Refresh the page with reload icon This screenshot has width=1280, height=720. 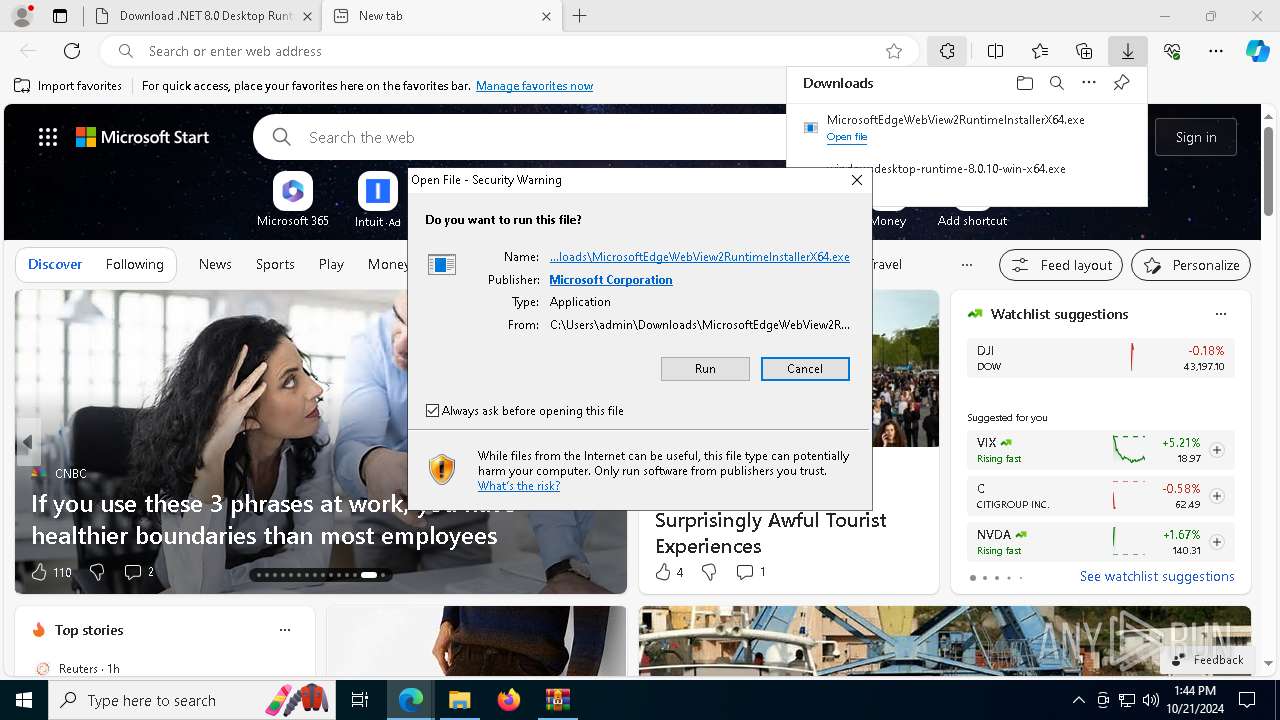(x=72, y=51)
